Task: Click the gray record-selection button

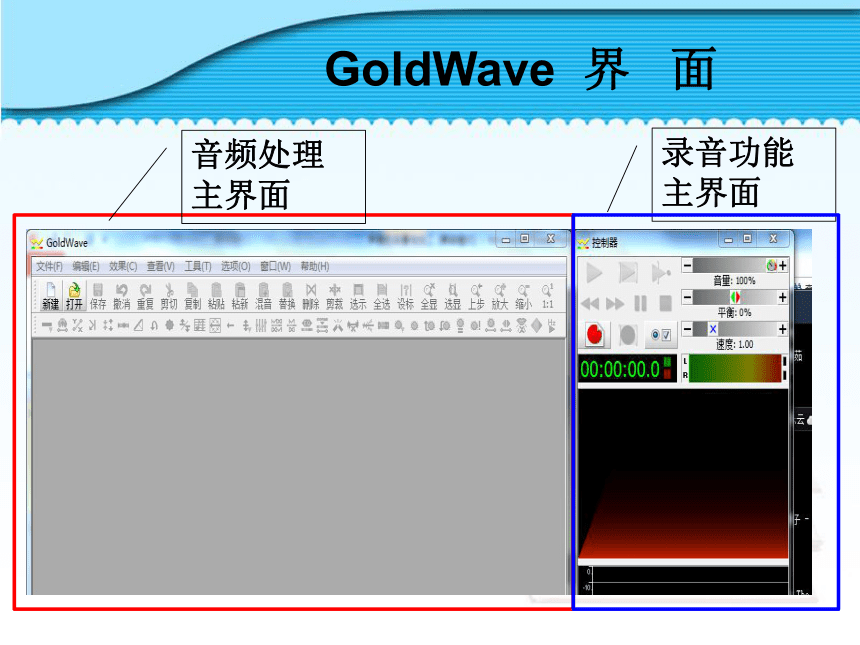Action: point(627,335)
